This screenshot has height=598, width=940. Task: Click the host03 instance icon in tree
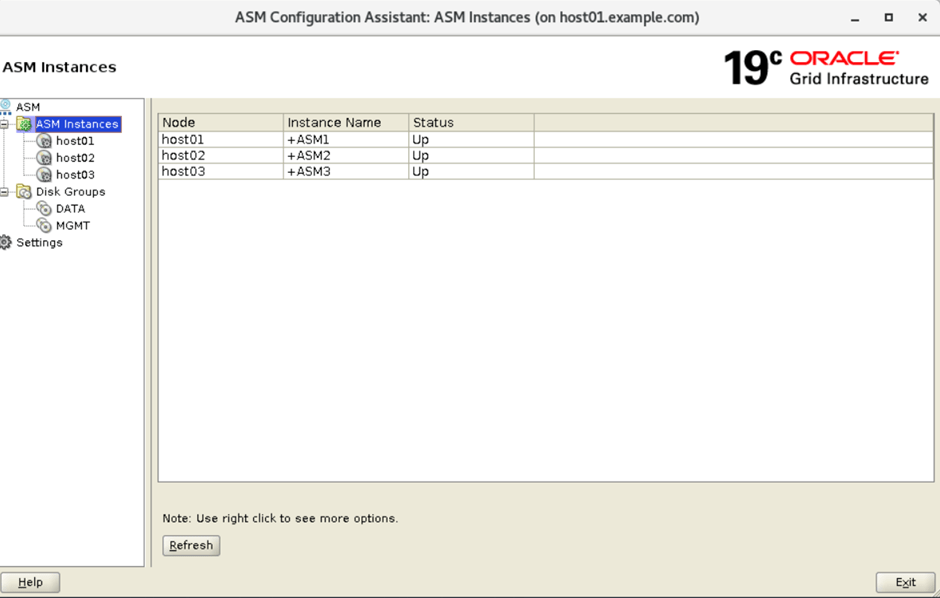pyautogui.click(x=44, y=174)
